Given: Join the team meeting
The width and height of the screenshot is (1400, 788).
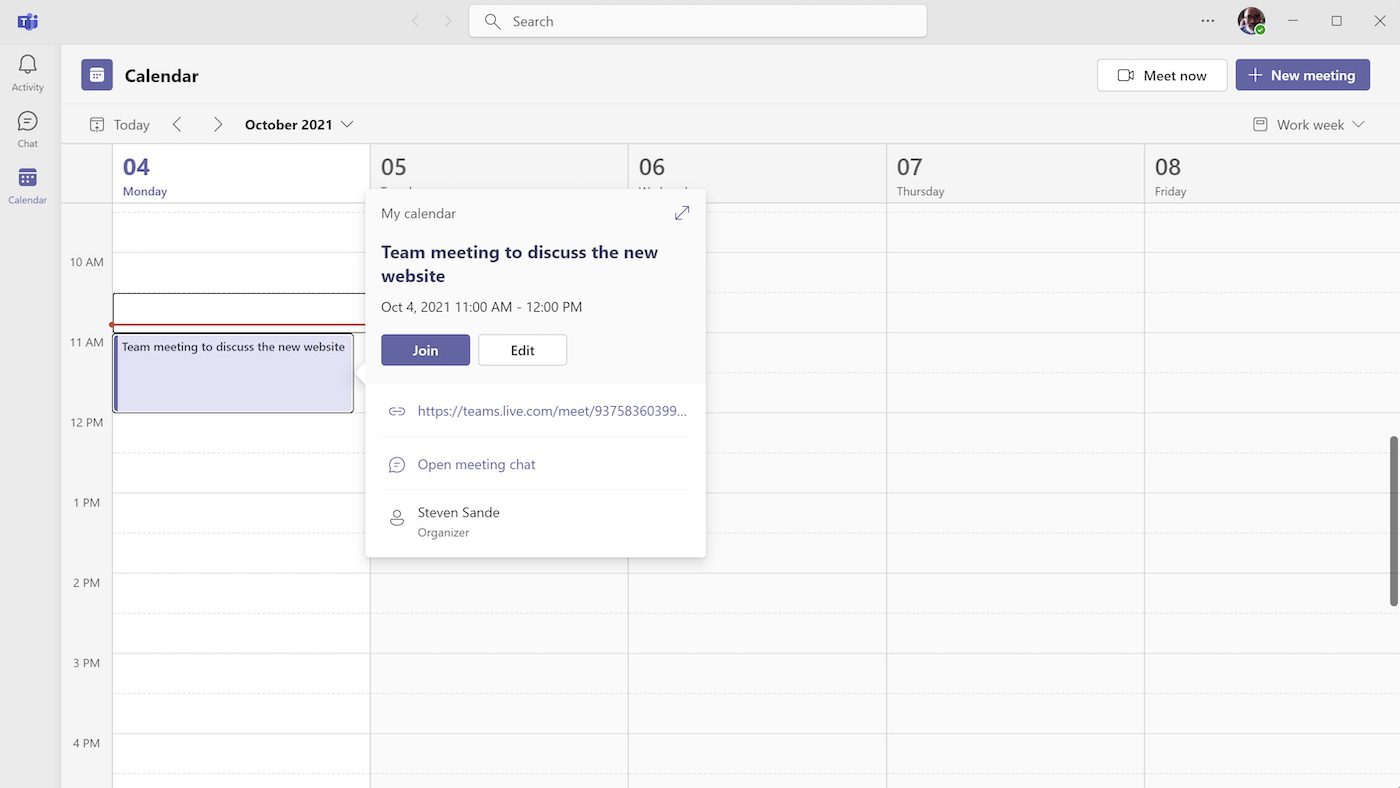Looking at the screenshot, I should point(425,350).
